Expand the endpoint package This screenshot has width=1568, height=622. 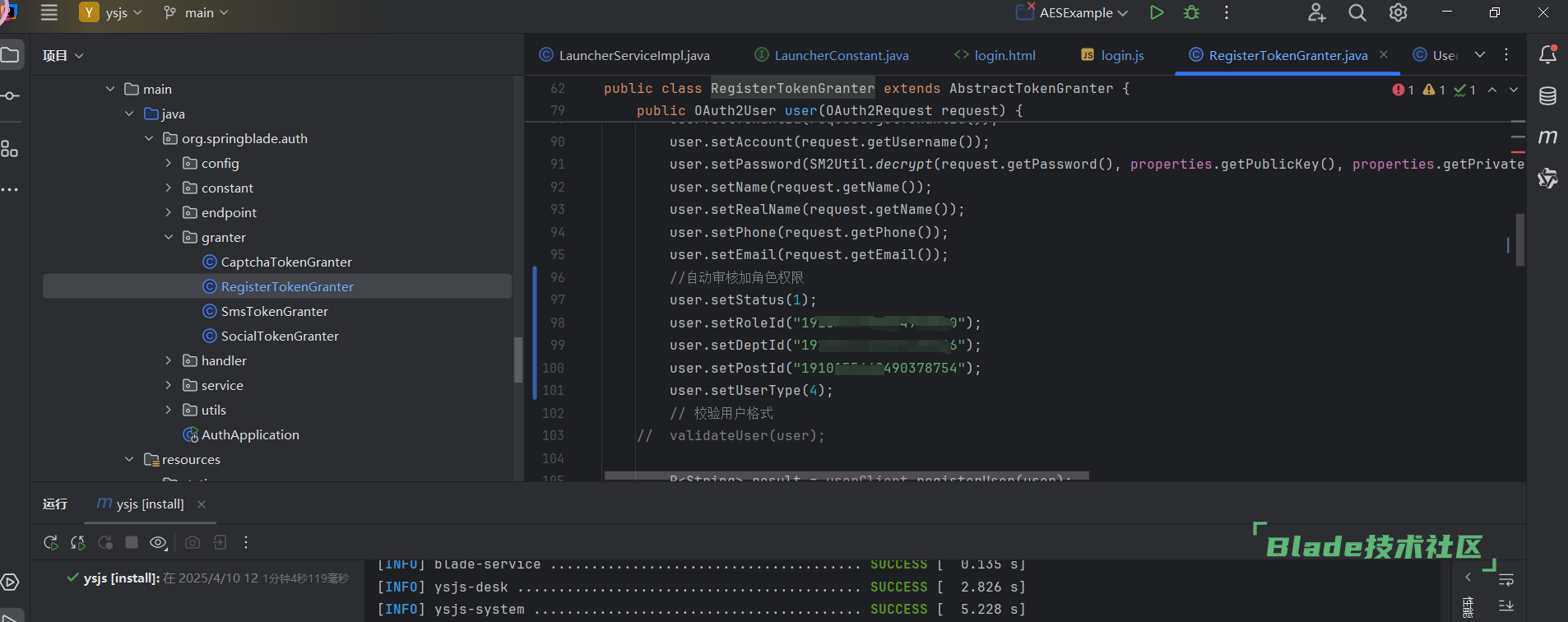[169, 212]
